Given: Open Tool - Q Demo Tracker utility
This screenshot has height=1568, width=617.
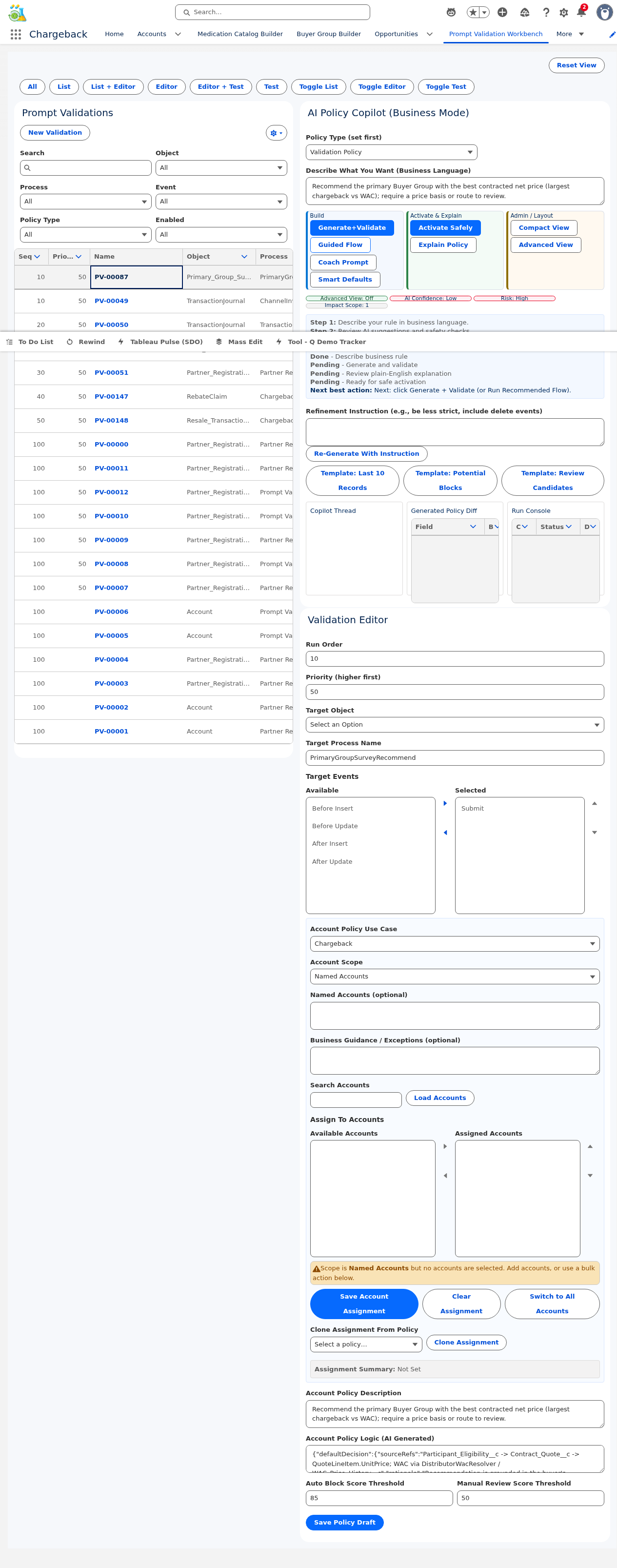Looking at the screenshot, I should [320, 342].
